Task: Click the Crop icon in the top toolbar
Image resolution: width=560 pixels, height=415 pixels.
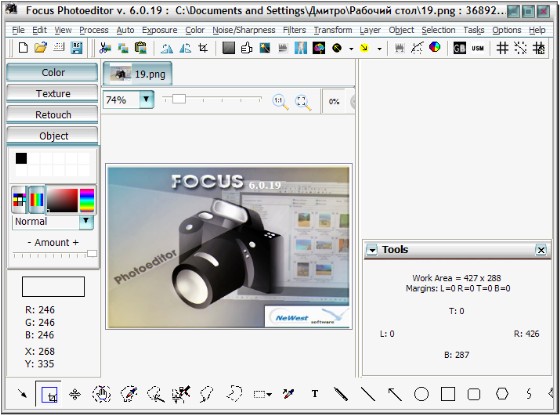Action: tap(203, 48)
